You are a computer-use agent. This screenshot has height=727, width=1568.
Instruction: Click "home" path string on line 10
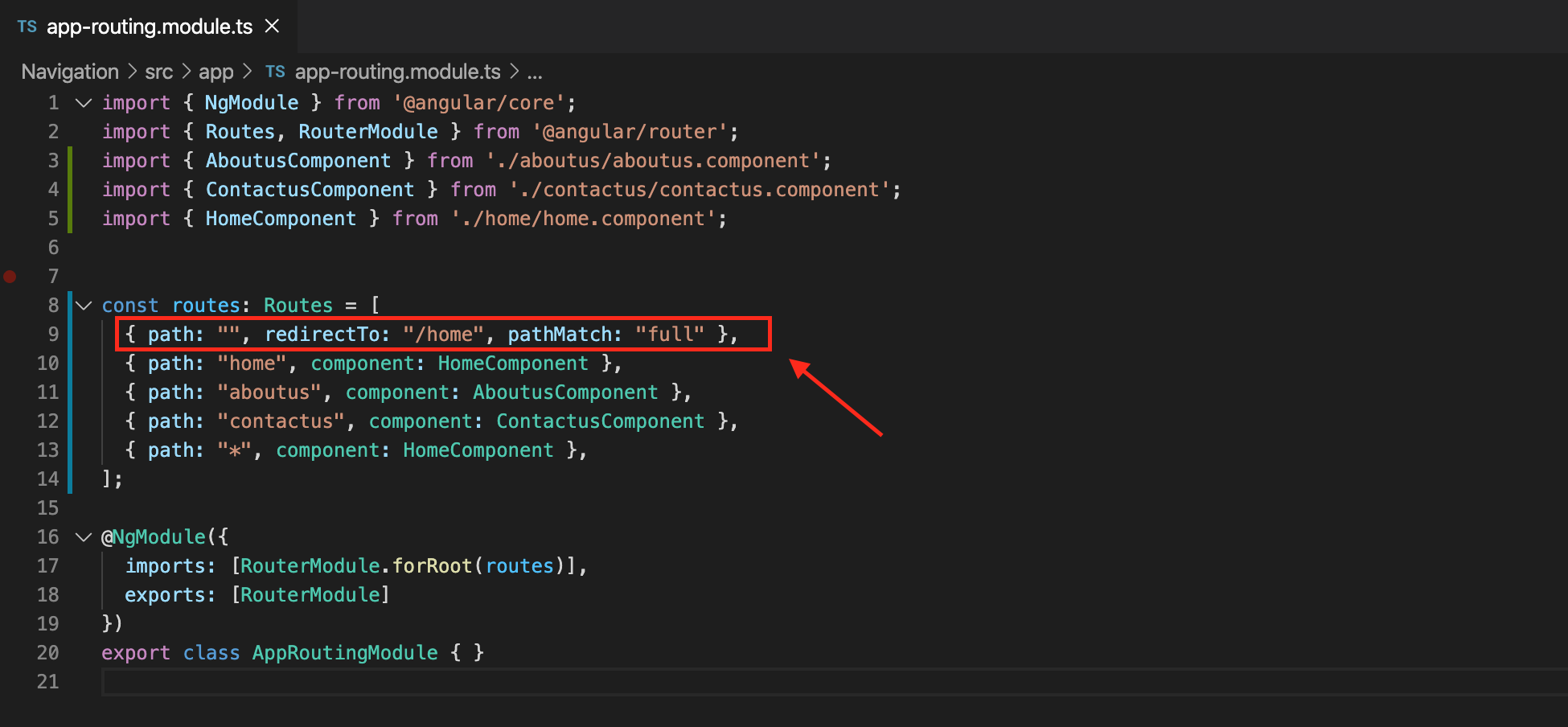point(252,363)
